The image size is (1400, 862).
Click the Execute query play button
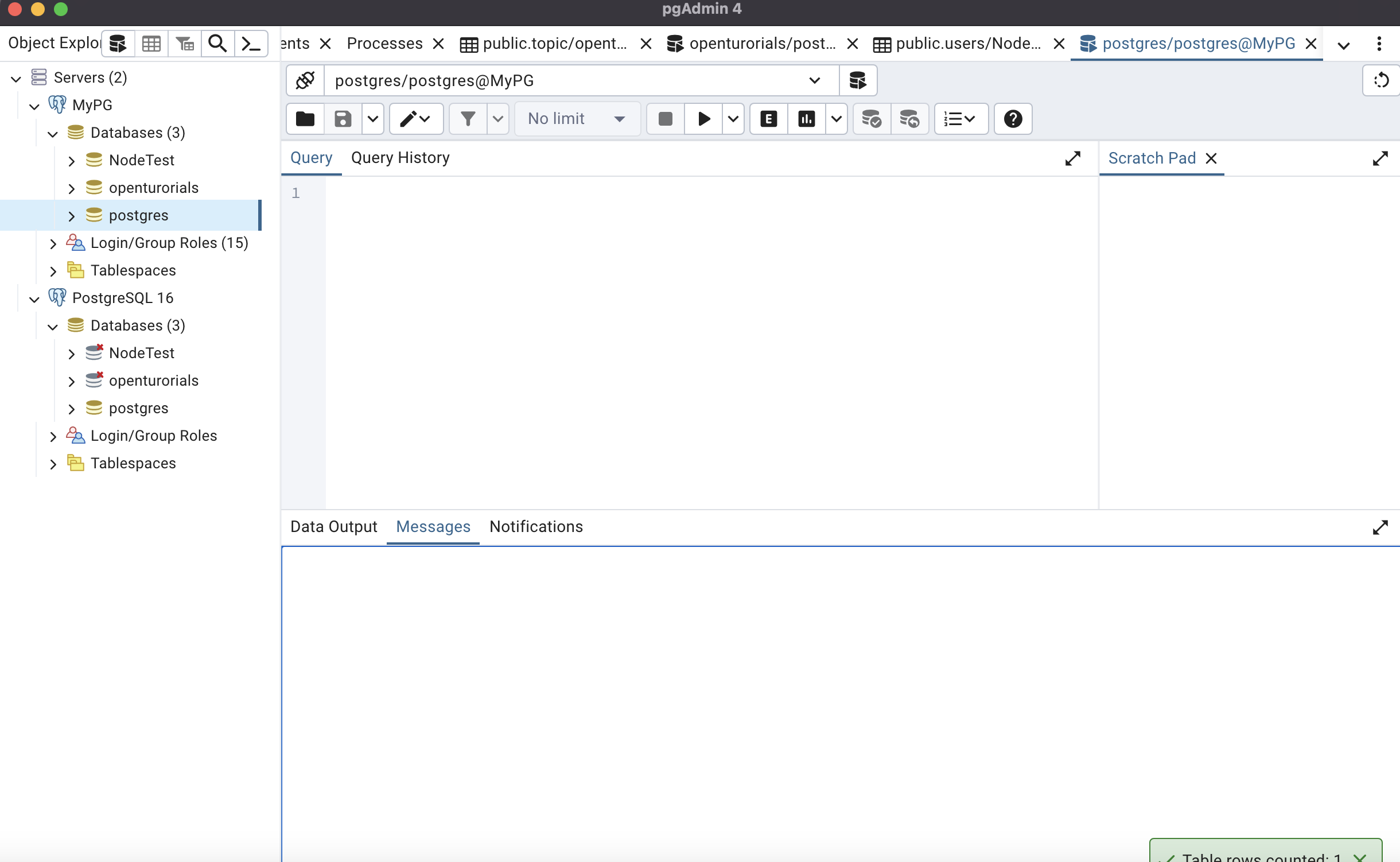coord(703,119)
